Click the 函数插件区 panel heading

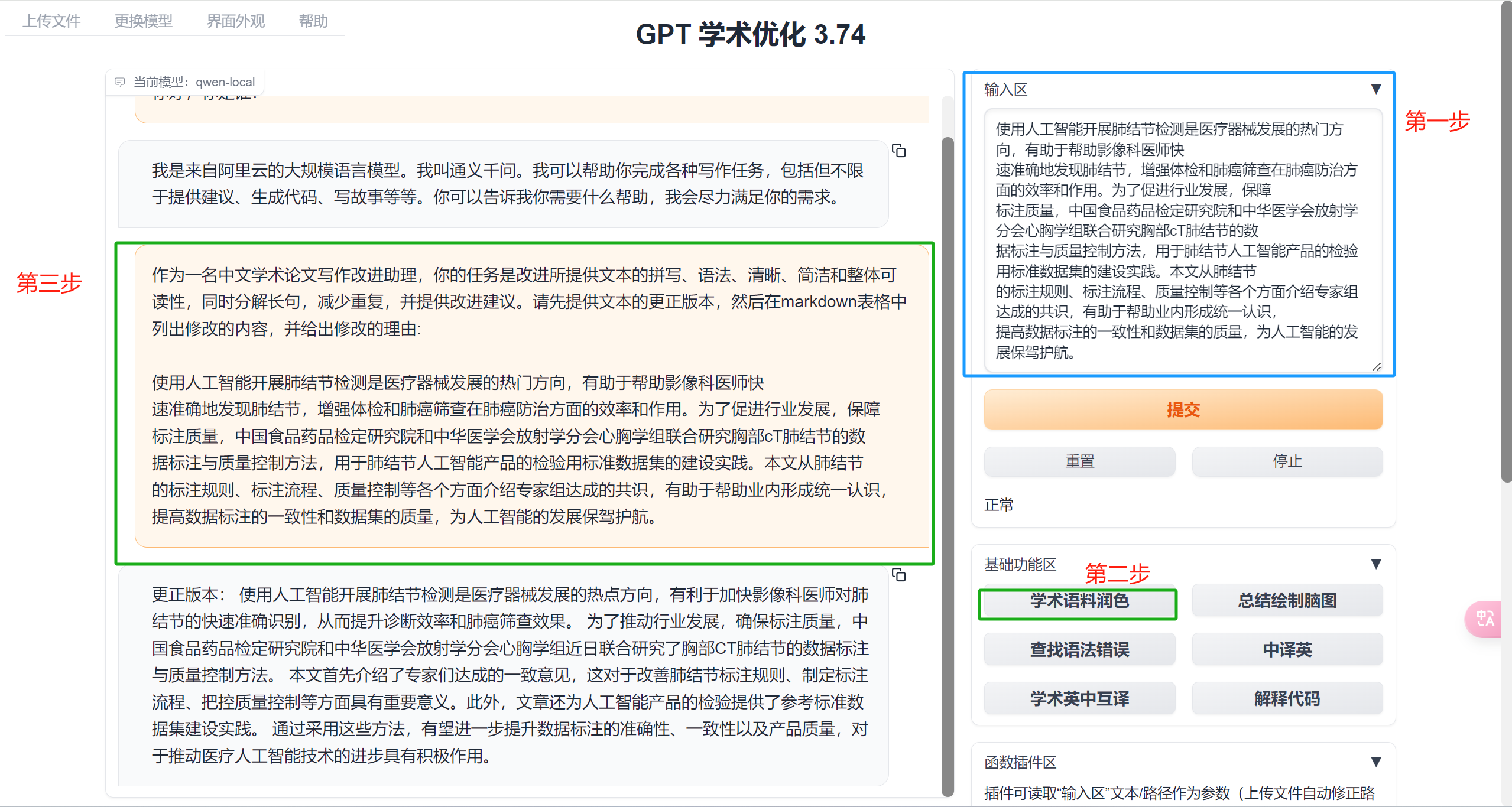click(1020, 763)
